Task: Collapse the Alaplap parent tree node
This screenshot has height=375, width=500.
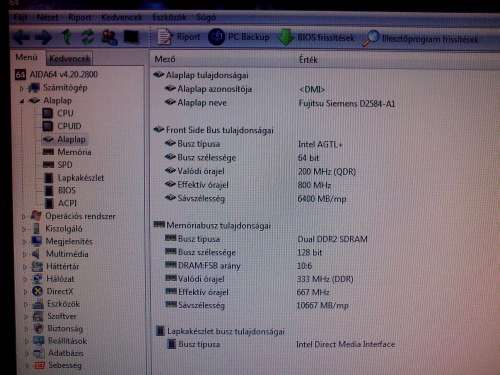Action: (22, 101)
